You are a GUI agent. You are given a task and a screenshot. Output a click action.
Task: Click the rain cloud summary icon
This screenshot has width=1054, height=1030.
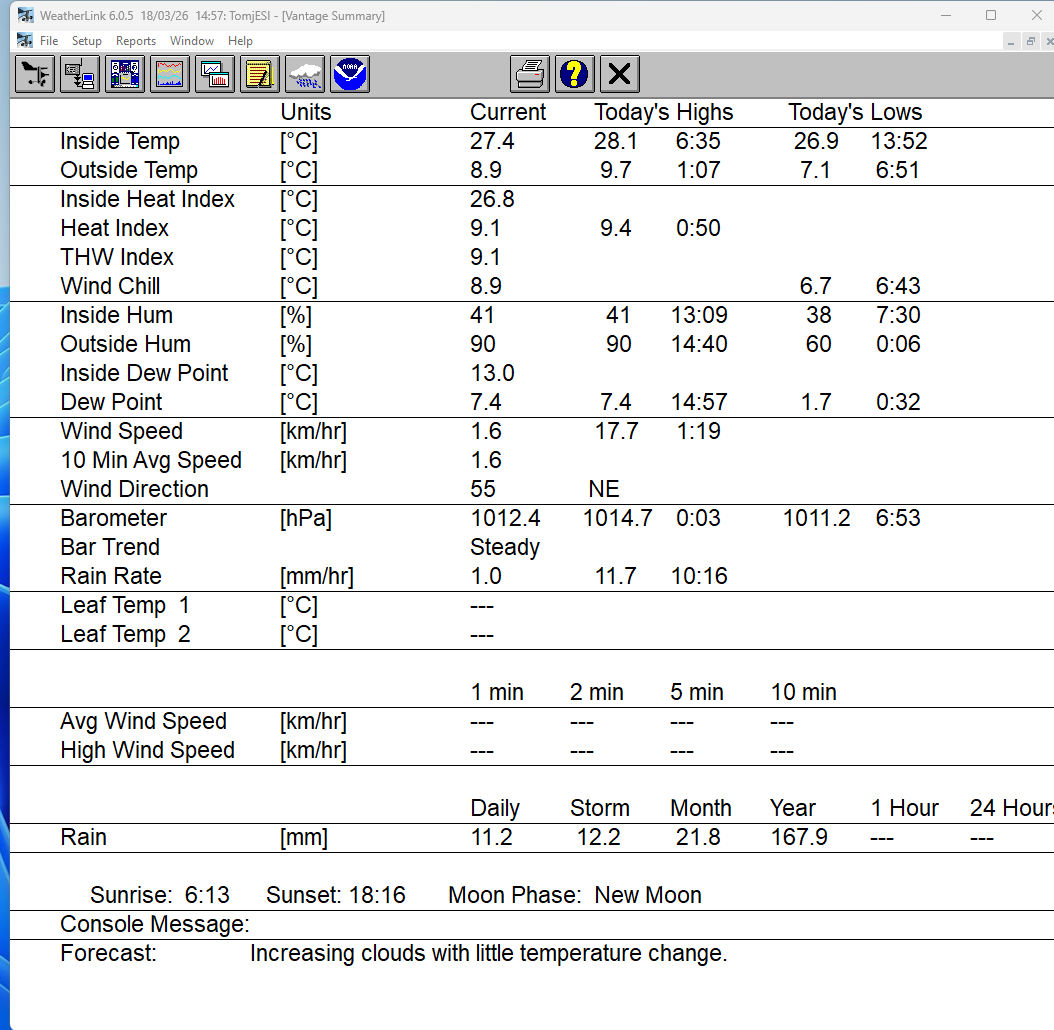pyautogui.click(x=305, y=74)
